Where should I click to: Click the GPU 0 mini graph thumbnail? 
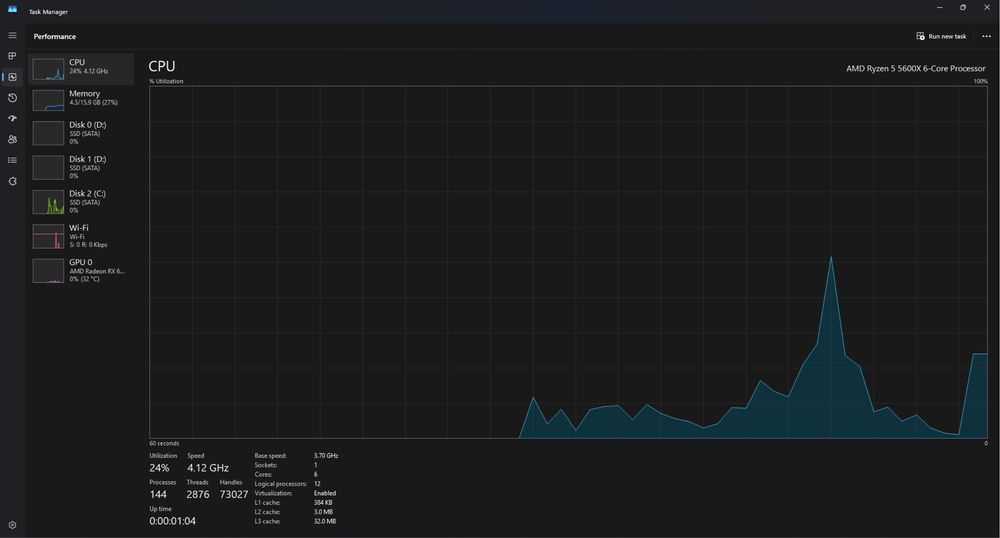click(x=48, y=271)
